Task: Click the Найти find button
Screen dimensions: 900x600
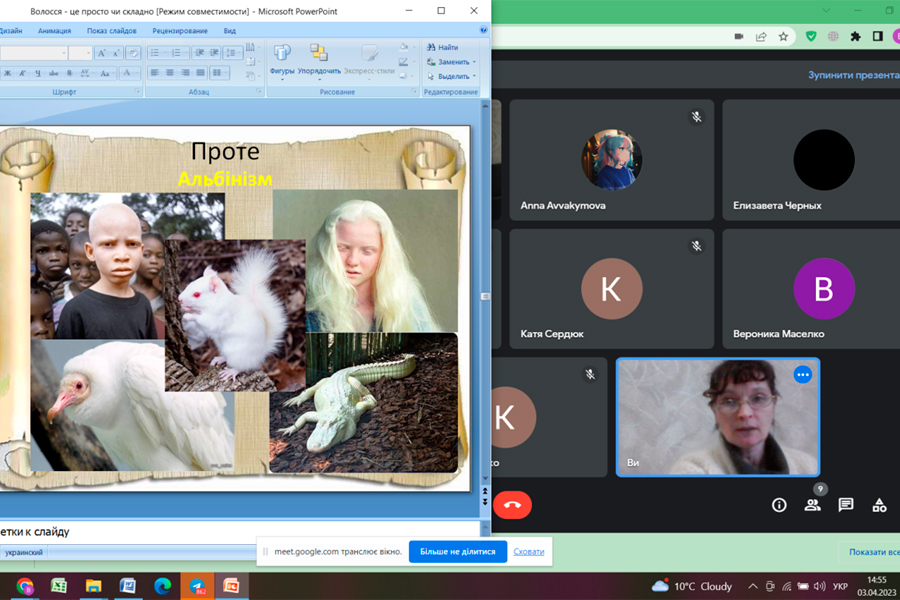Action: [442, 47]
